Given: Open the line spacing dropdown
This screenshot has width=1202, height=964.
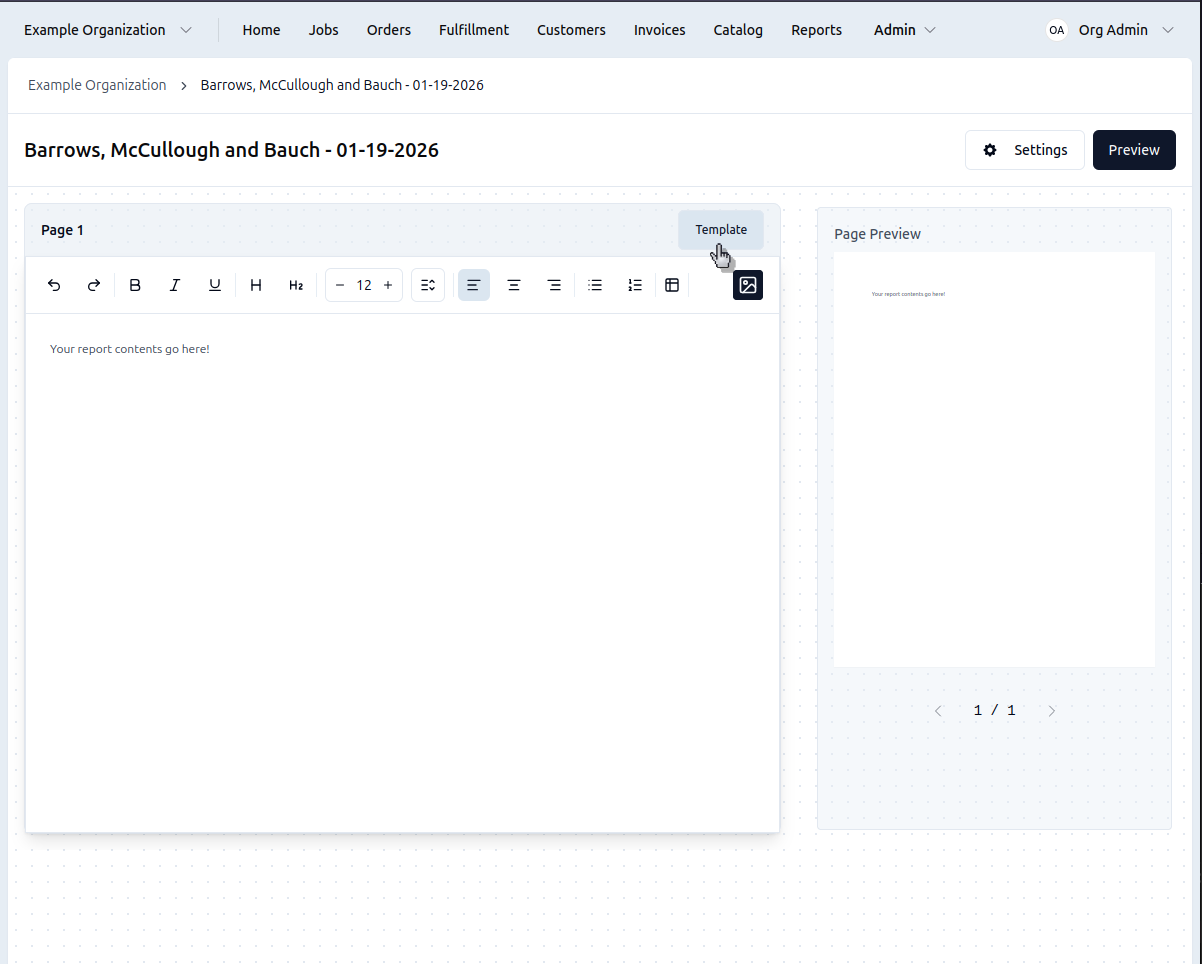Looking at the screenshot, I should click(428, 285).
